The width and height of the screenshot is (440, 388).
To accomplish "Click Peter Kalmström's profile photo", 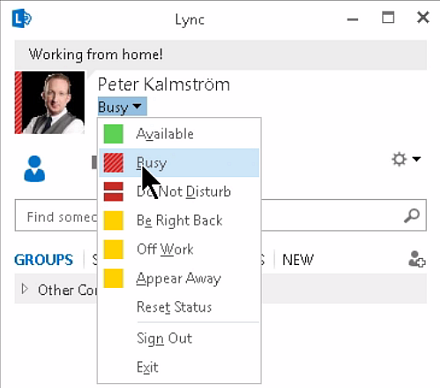I will (49, 102).
